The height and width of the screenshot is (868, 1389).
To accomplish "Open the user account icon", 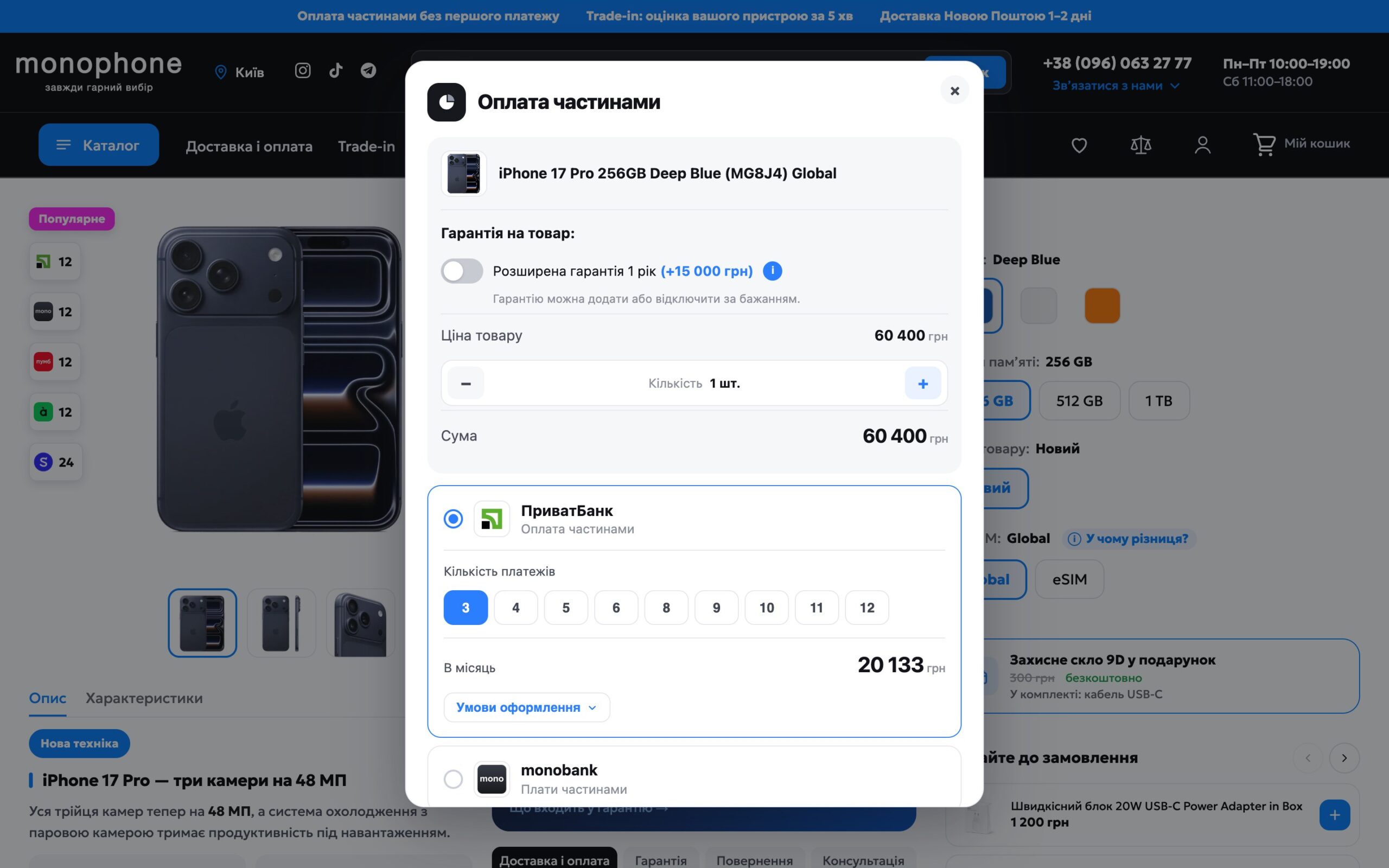I will pyautogui.click(x=1202, y=145).
